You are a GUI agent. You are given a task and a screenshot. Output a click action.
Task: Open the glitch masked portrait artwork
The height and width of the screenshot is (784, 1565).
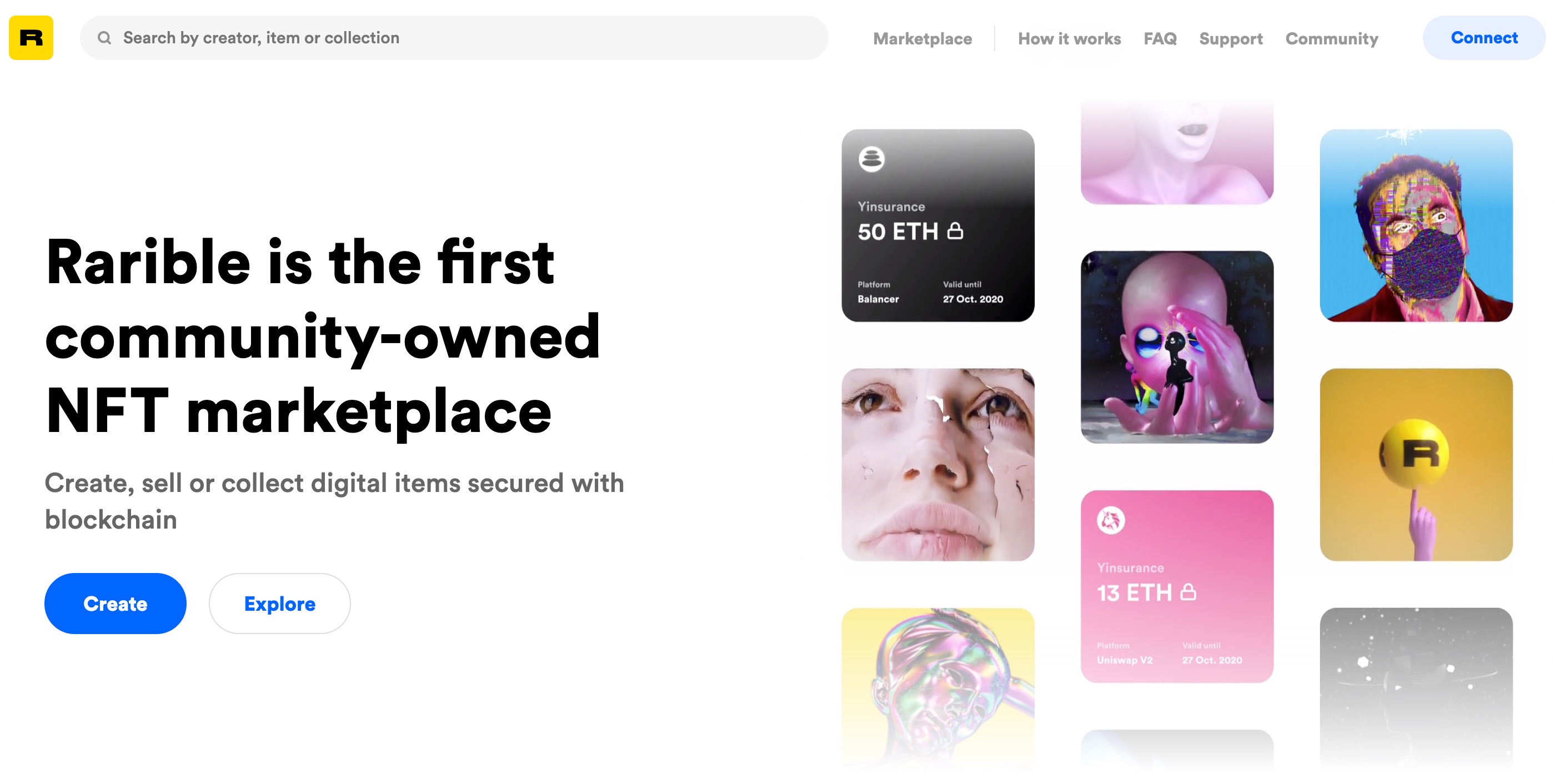tap(1416, 225)
